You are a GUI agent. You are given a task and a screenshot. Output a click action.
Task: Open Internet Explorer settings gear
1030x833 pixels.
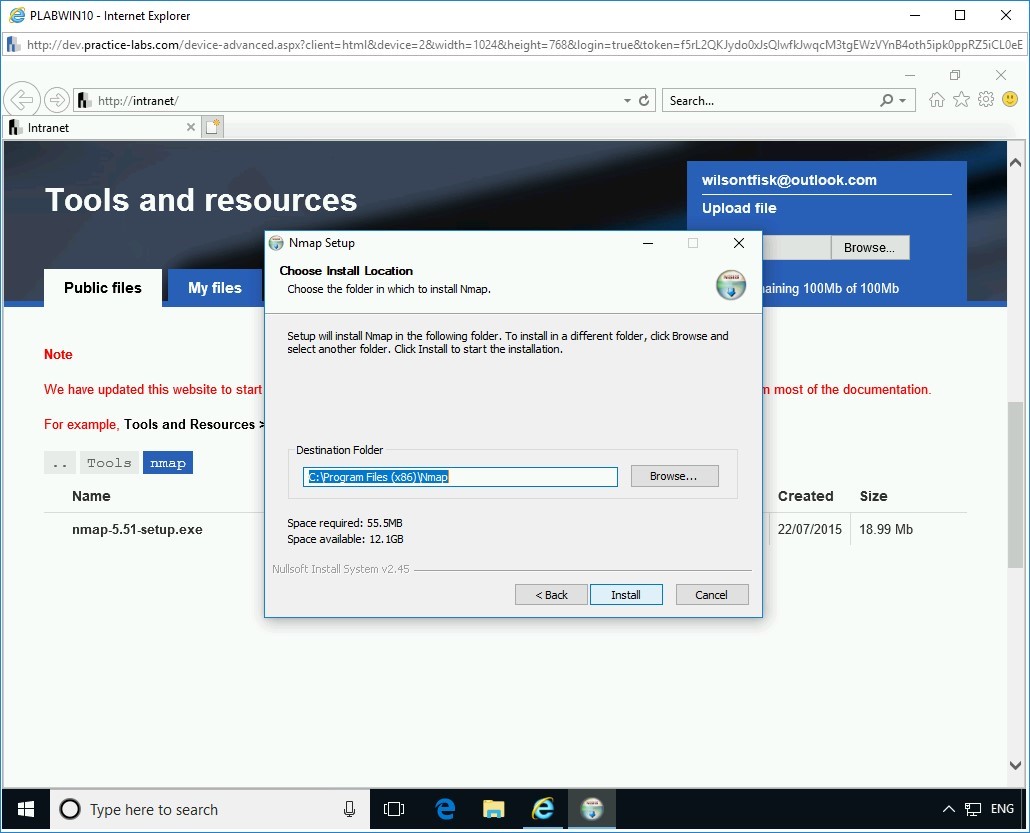tap(985, 99)
